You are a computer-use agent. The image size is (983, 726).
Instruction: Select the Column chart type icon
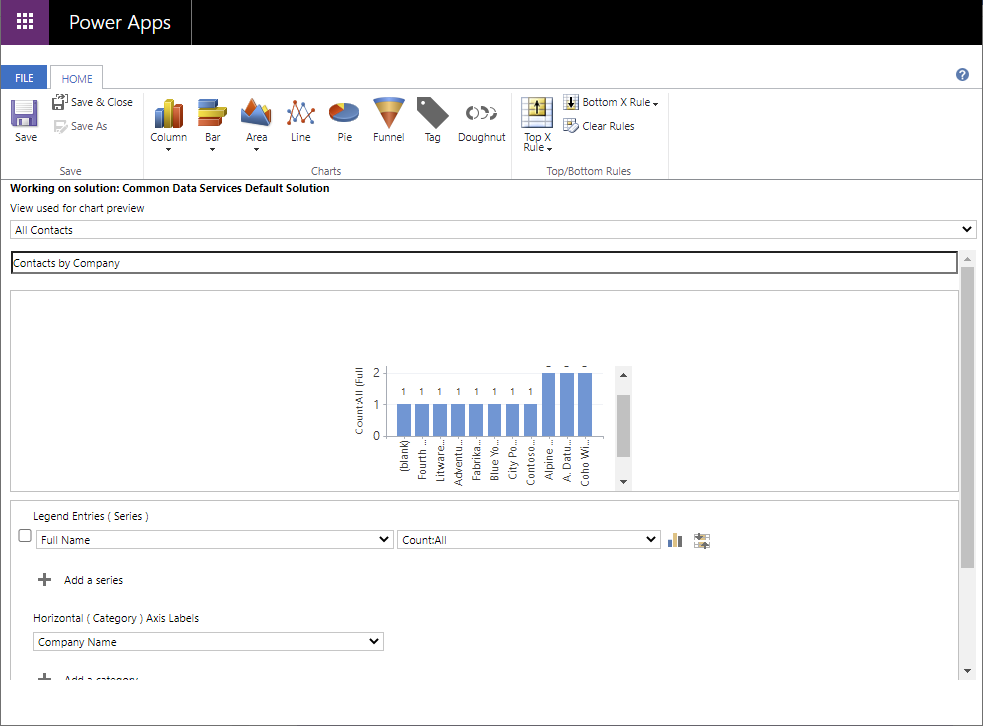click(x=169, y=113)
